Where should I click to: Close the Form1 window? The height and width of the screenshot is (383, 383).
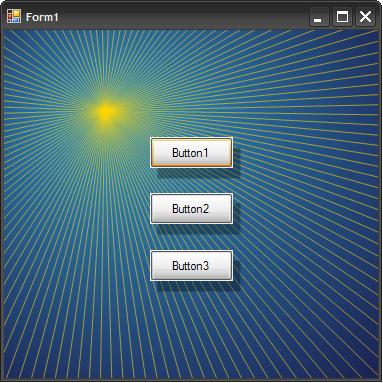(x=365, y=17)
